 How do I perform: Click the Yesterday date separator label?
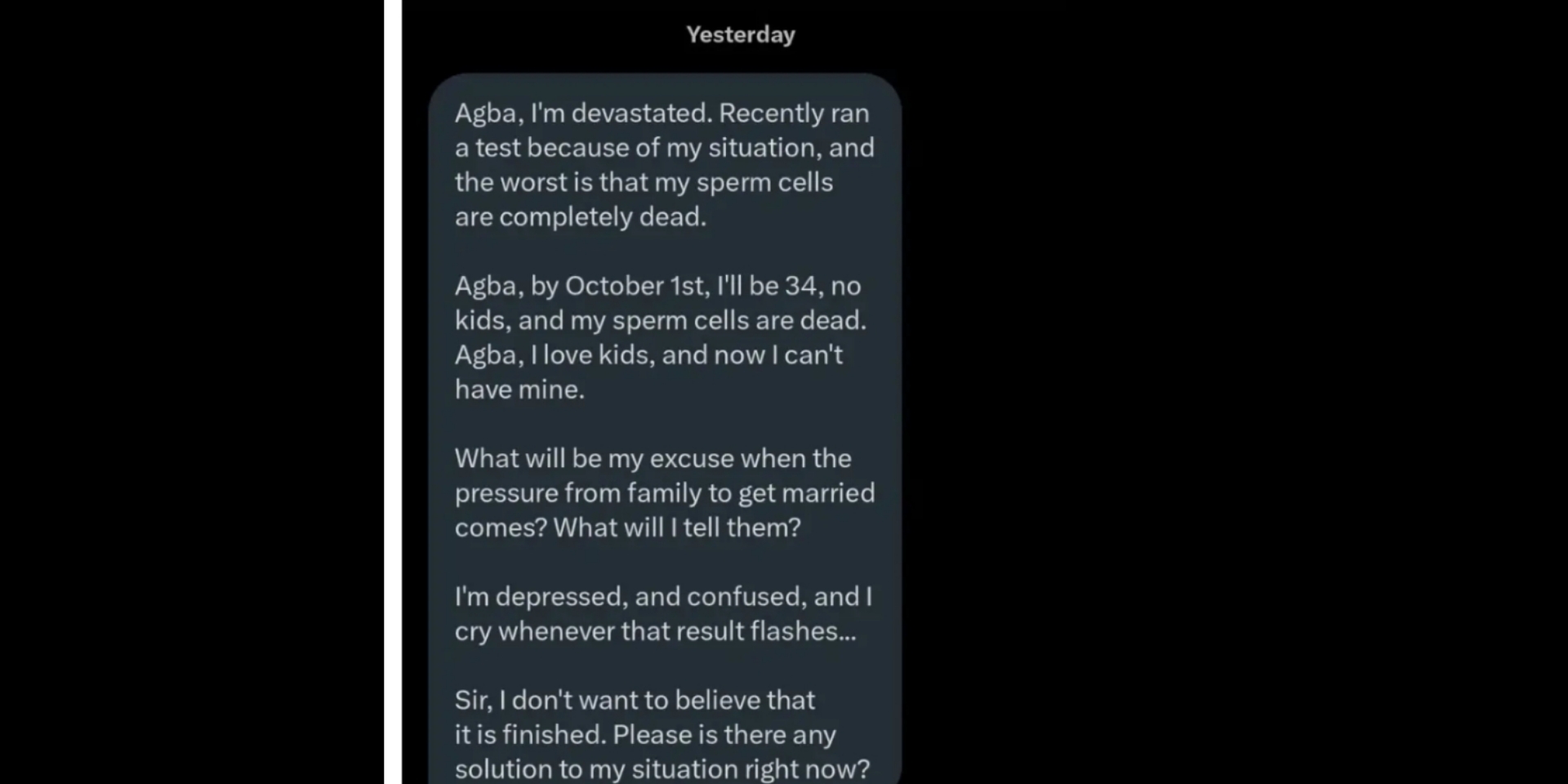coord(740,34)
